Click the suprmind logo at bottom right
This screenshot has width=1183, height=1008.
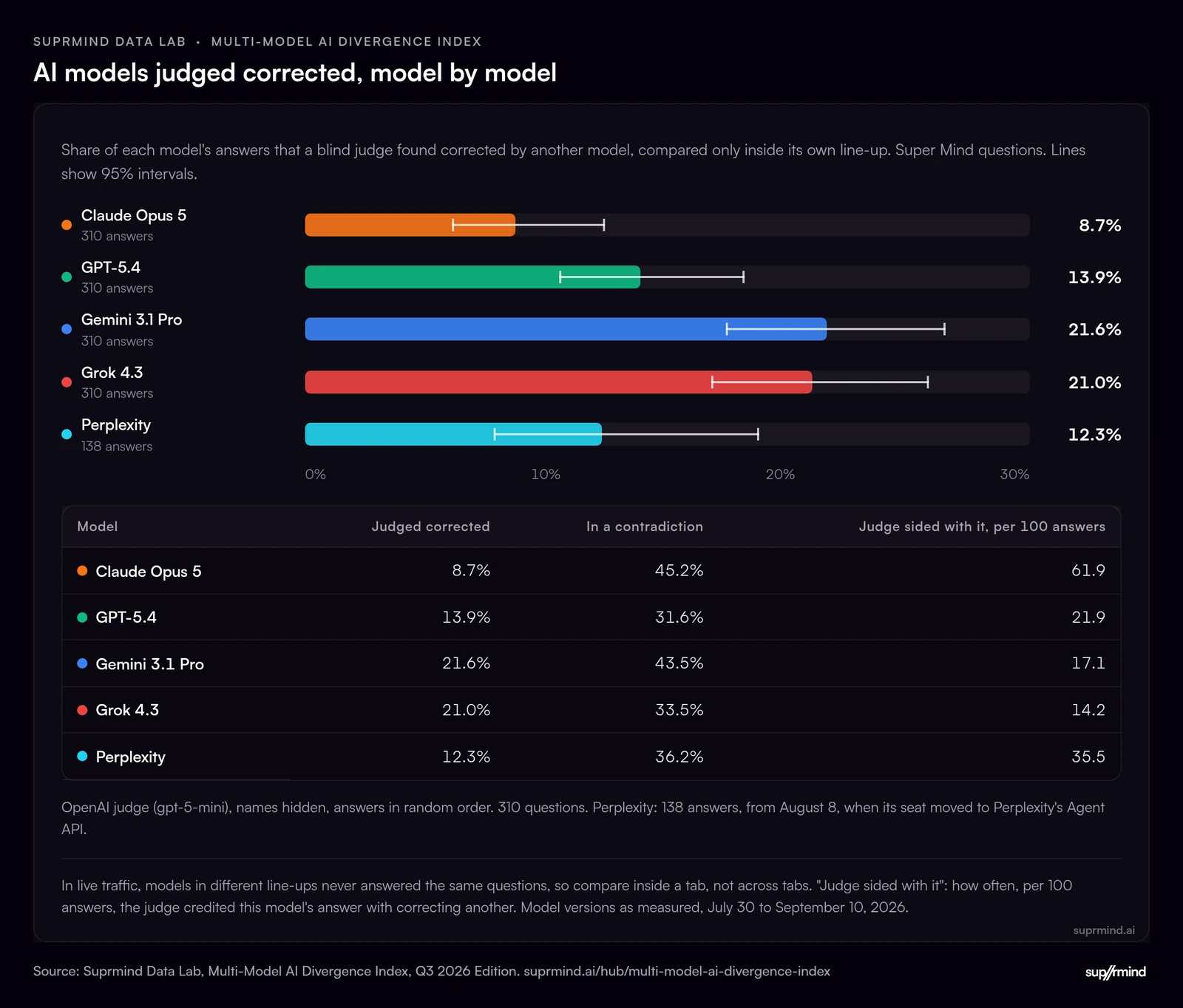(x=1115, y=972)
